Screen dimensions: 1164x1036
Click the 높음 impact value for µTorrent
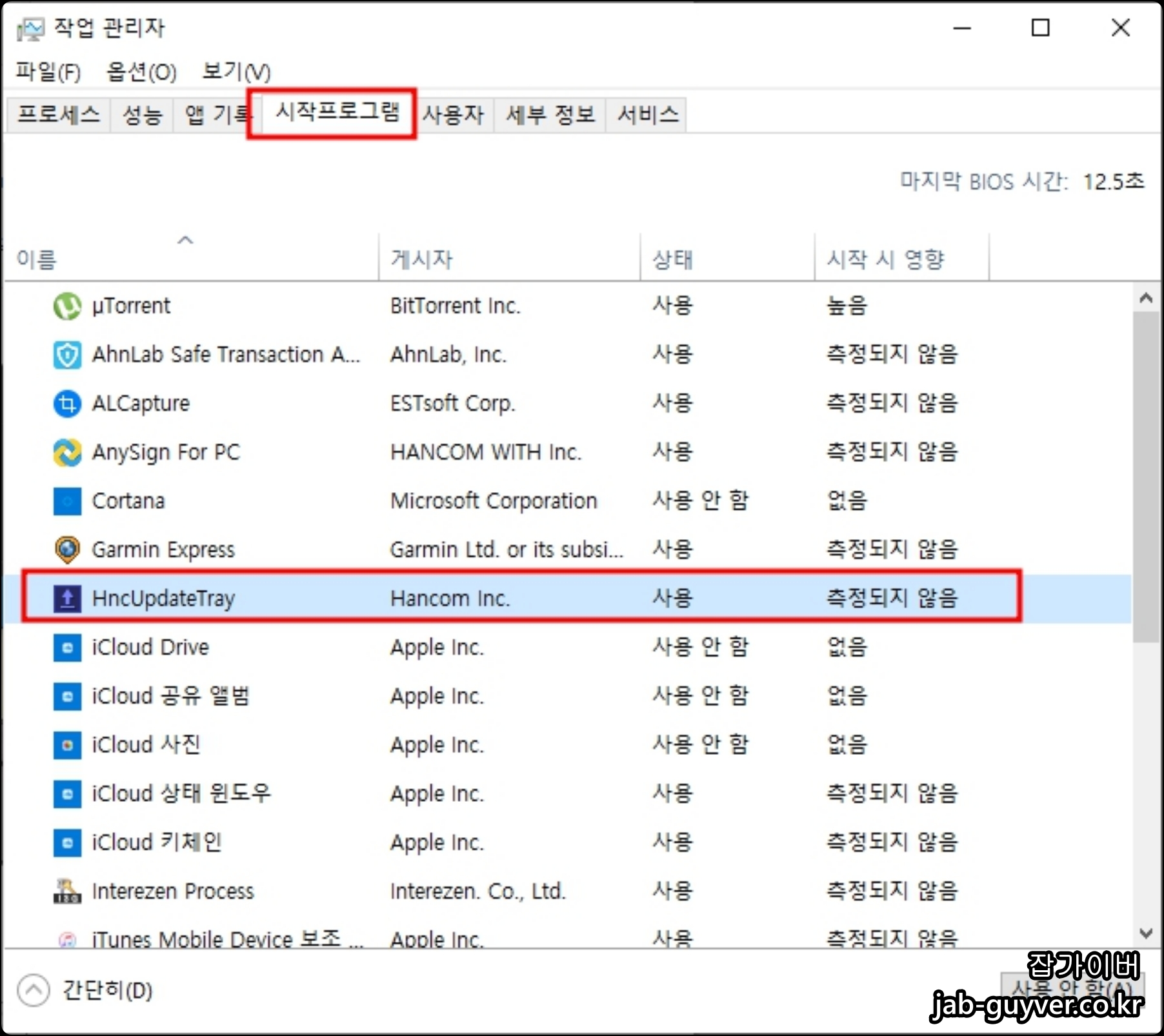(847, 306)
